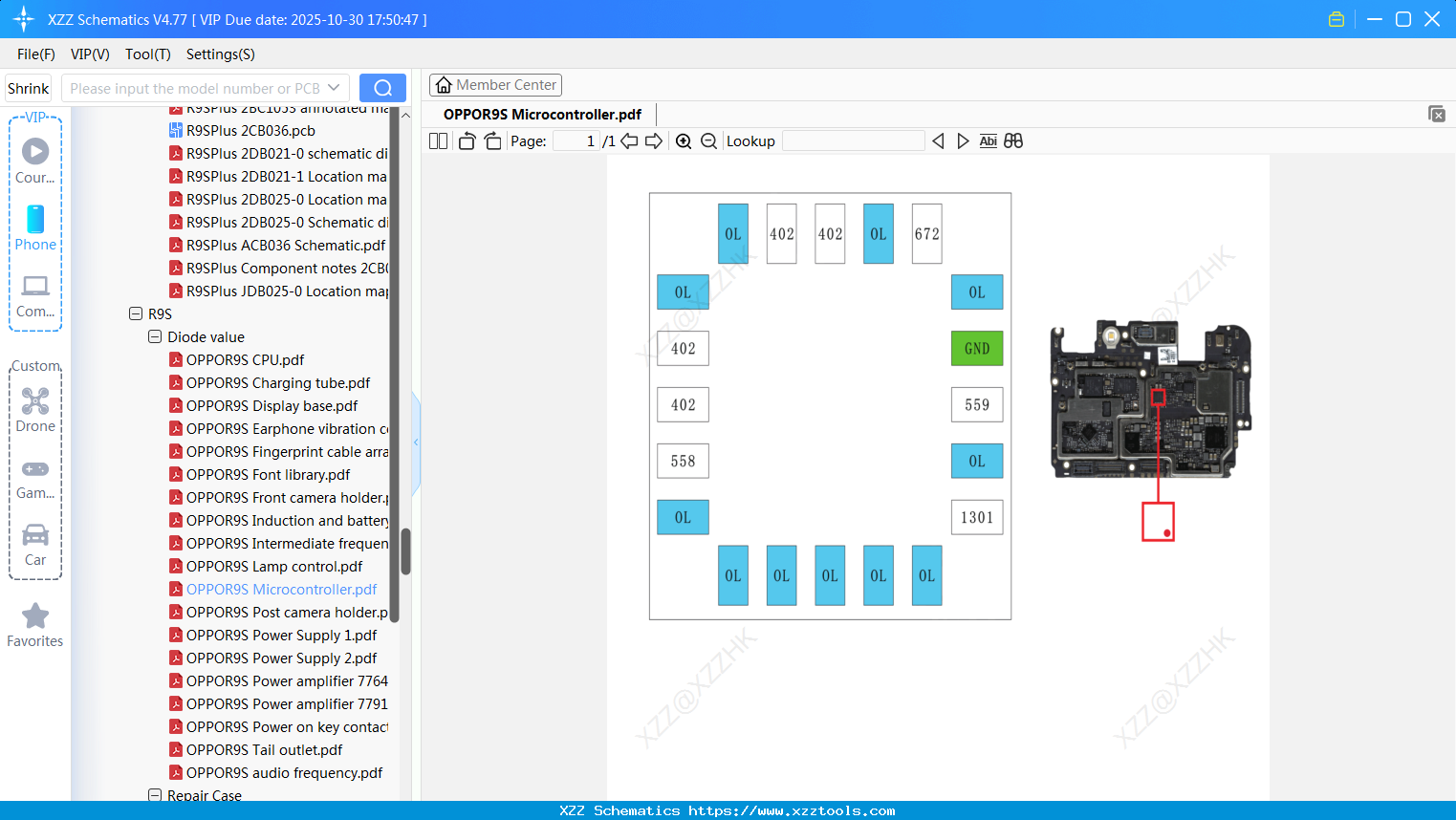Open the Courses section in sidebar

(35, 161)
